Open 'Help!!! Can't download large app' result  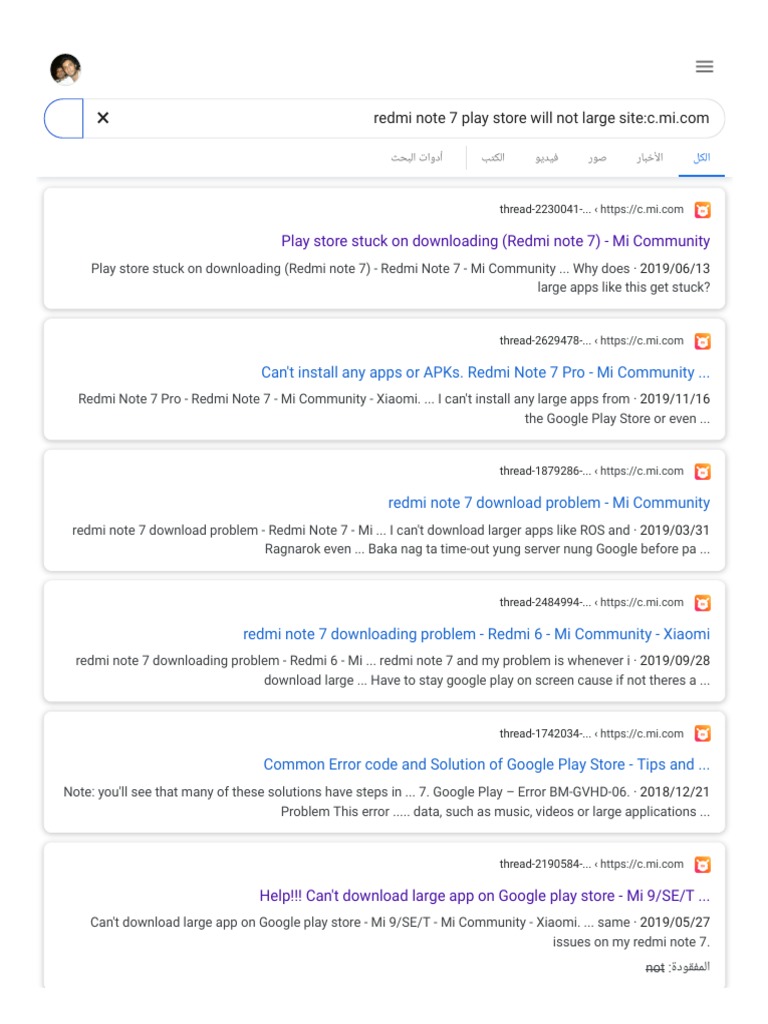[484, 896]
